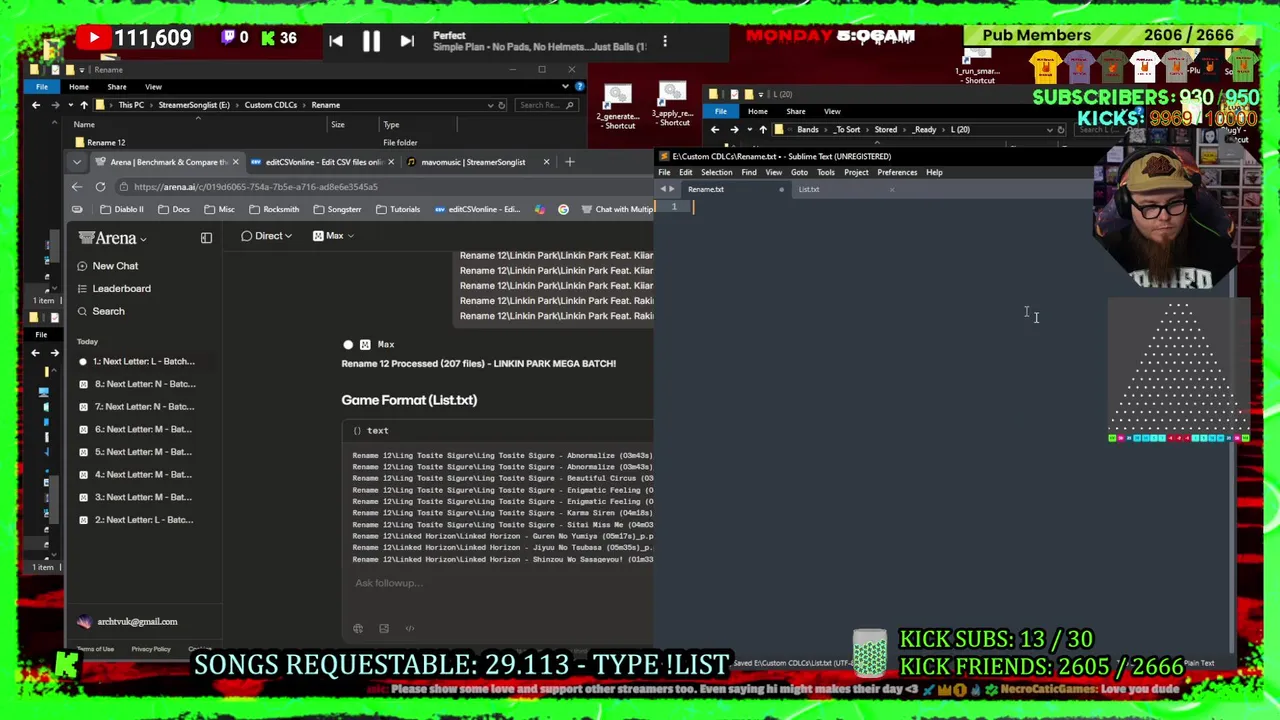This screenshot has width=1280, height=720.
Task: Open the editCSVonline bookmark
Action: (x=478, y=209)
